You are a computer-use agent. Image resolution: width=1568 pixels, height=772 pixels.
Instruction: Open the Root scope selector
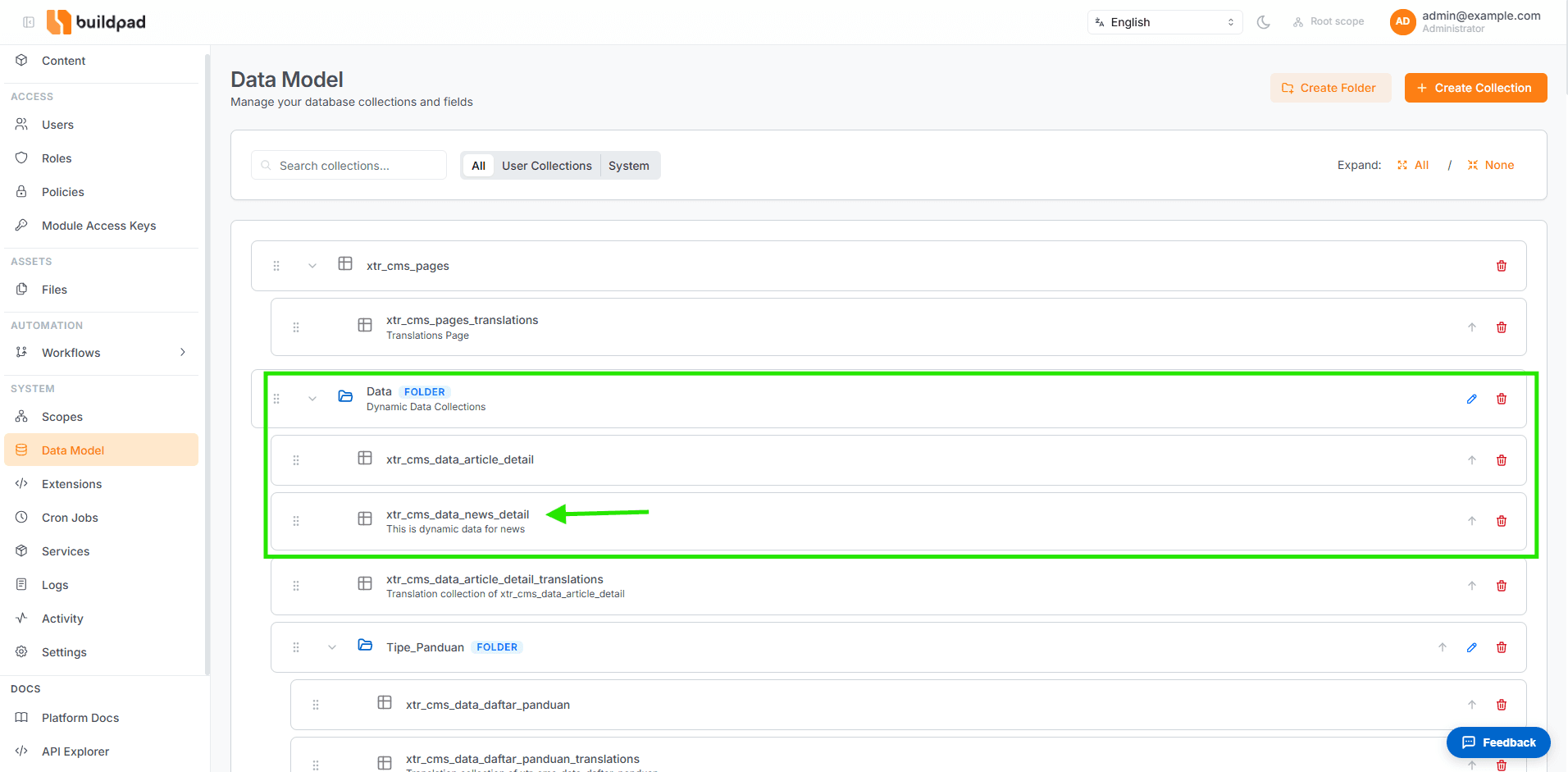(1329, 22)
